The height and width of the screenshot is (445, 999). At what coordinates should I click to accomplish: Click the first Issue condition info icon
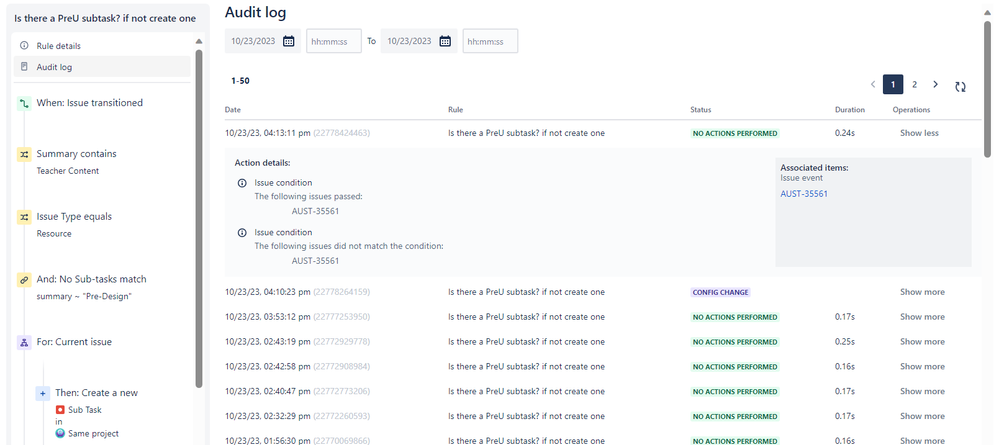tap(241, 183)
